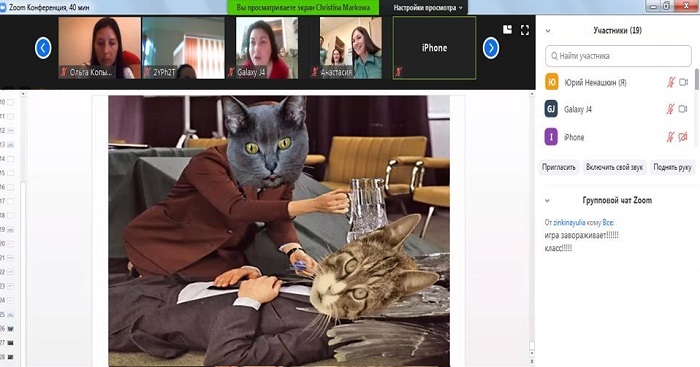Enter full screen mode icon

pos(525,30)
